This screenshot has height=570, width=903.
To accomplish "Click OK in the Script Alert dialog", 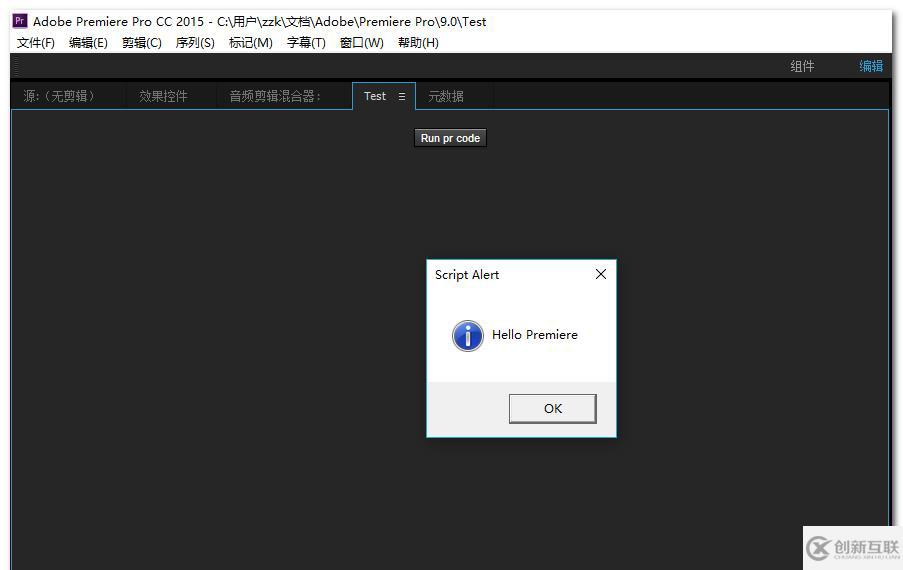I will click(553, 409).
